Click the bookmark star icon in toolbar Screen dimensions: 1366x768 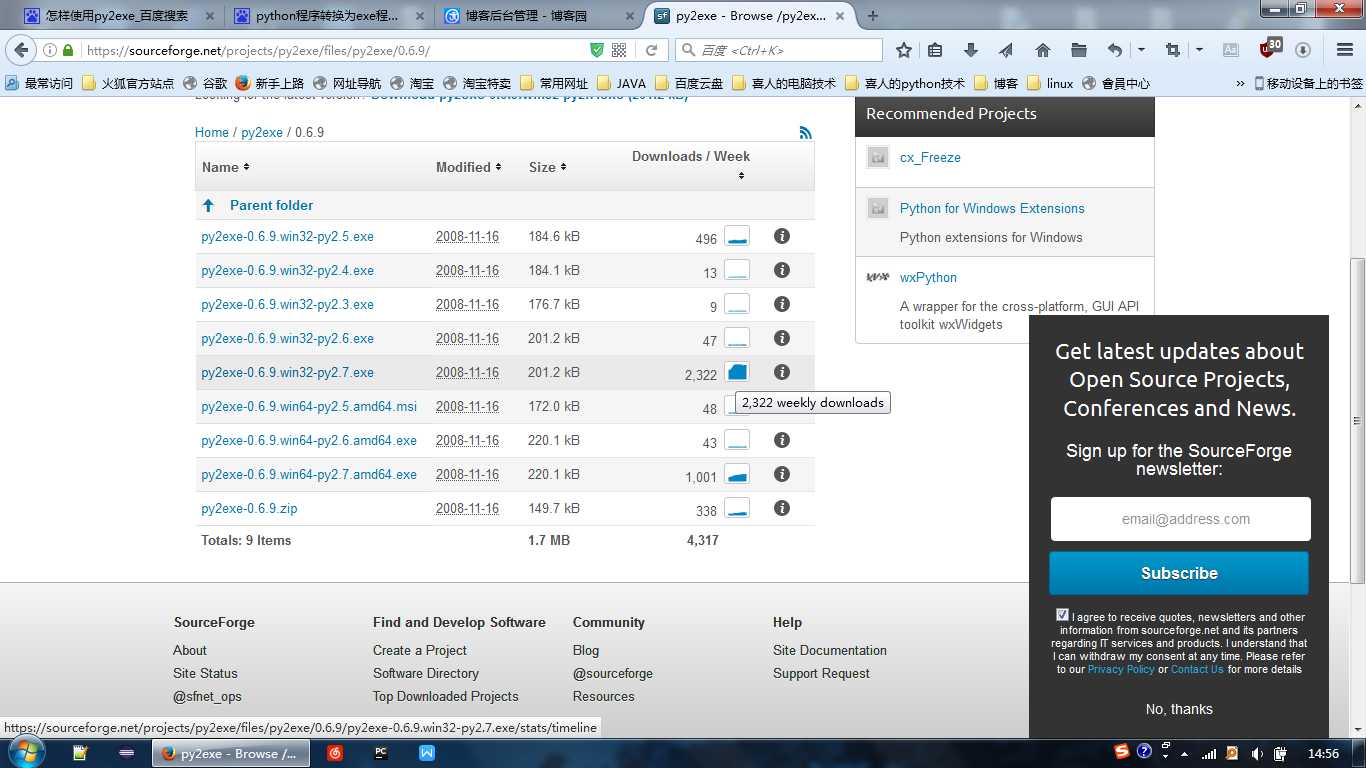coord(904,50)
